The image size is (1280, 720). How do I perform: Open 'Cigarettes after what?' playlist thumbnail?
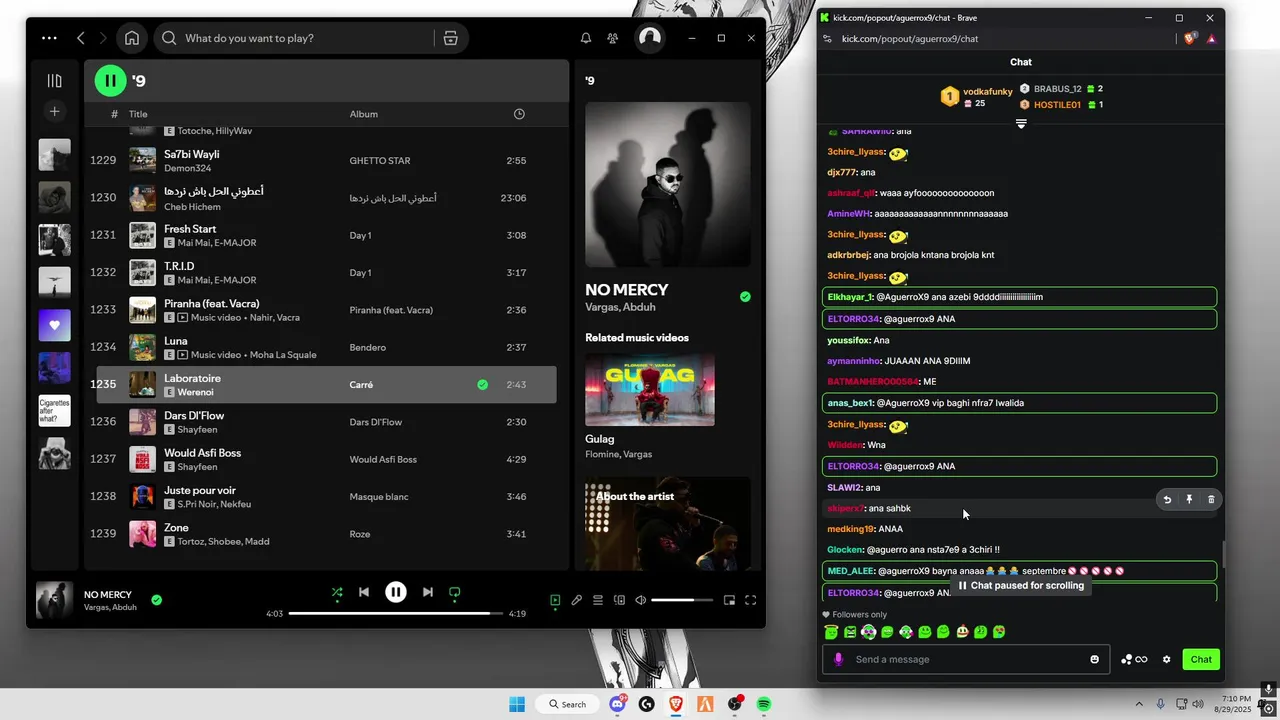pyautogui.click(x=55, y=410)
